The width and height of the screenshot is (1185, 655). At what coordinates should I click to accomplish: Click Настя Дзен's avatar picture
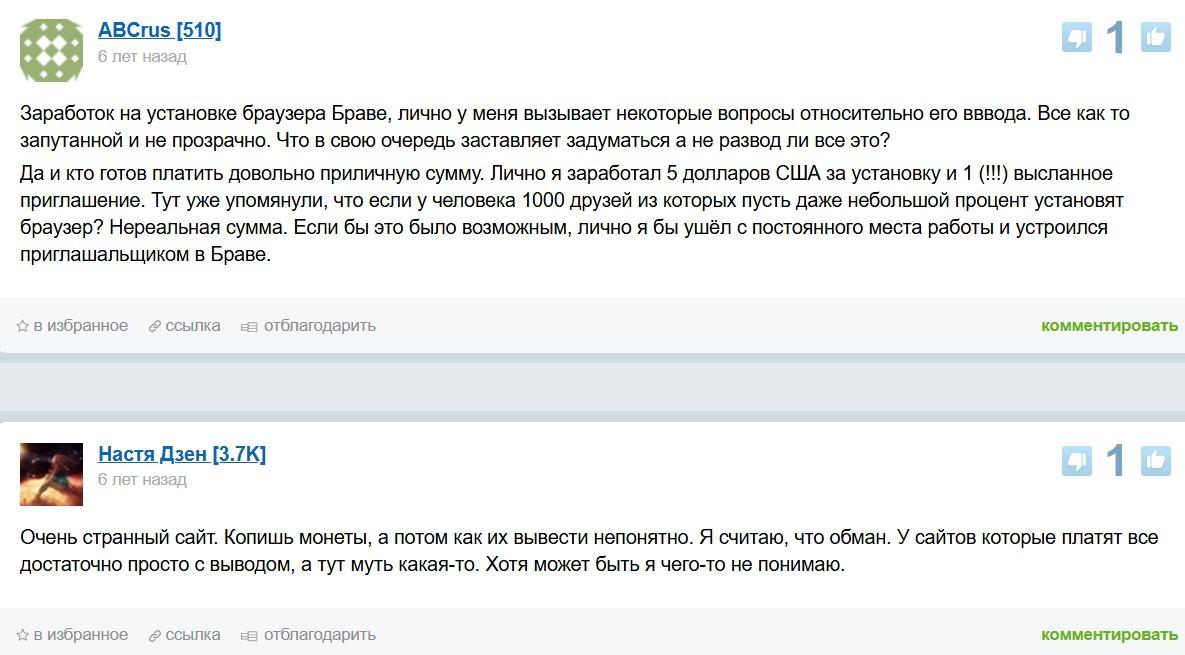coord(51,473)
